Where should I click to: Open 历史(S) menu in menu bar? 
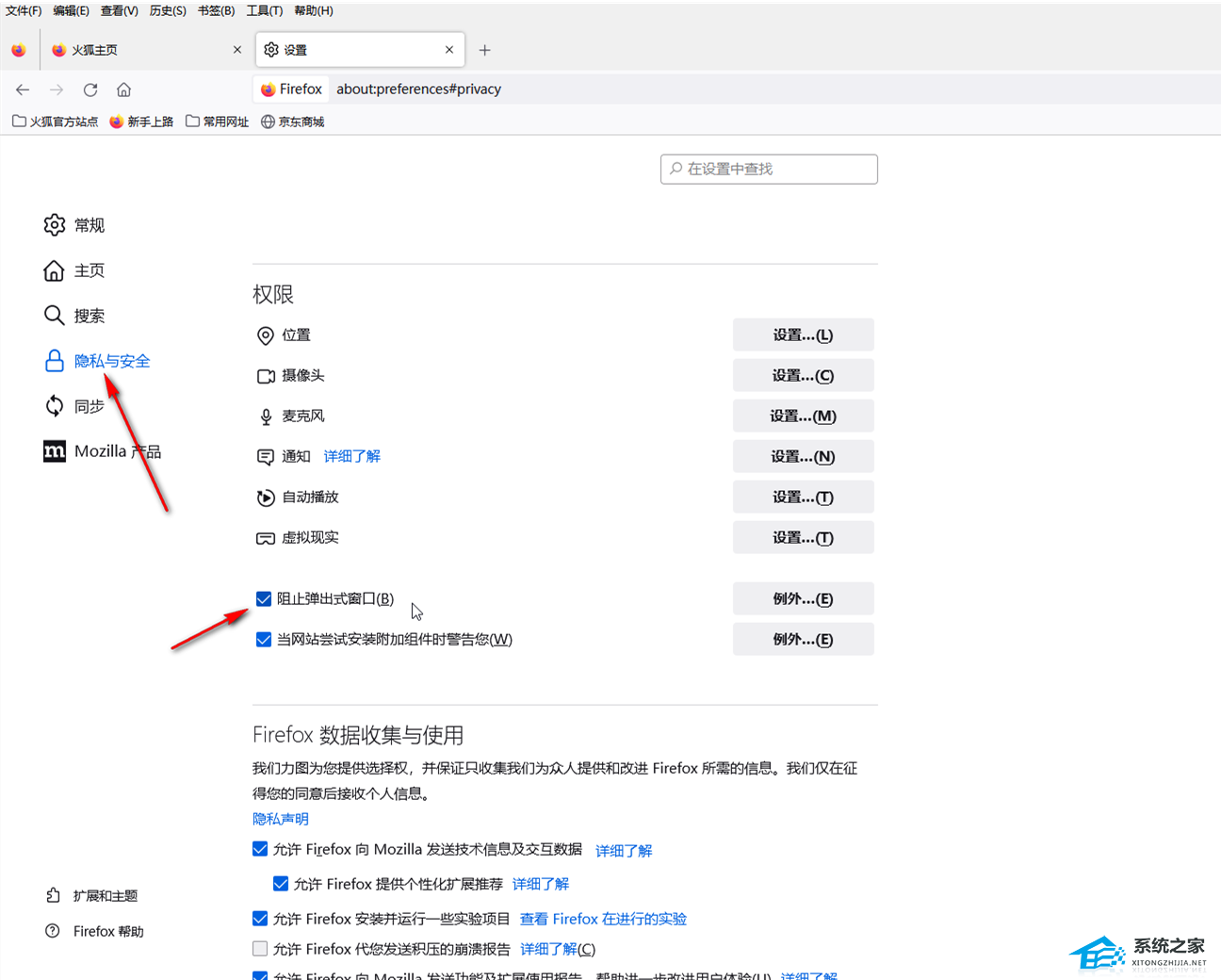(168, 10)
